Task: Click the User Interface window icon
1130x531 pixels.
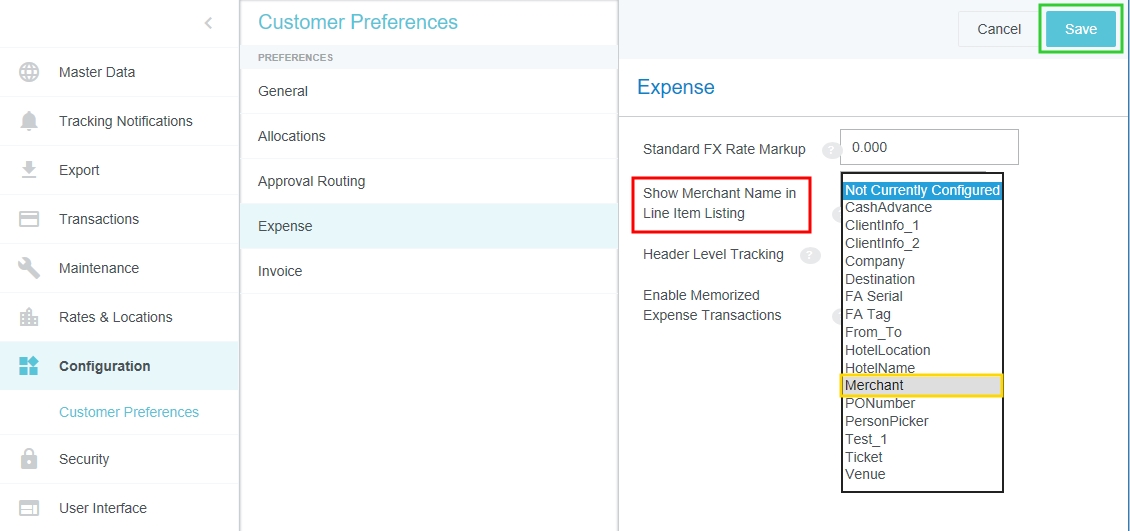Action: (x=29, y=508)
